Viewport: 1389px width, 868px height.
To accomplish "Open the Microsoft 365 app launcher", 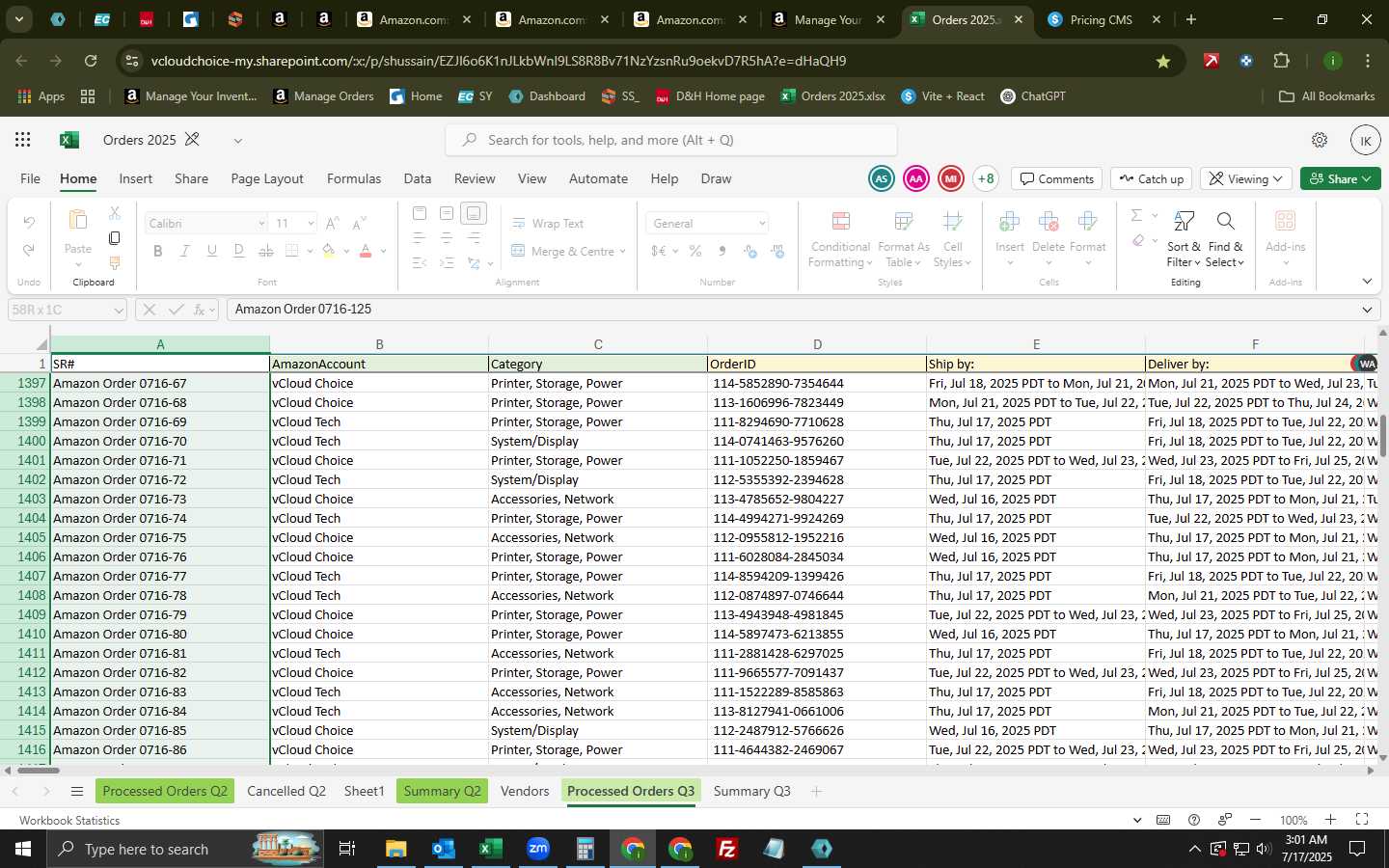I will tap(23, 140).
